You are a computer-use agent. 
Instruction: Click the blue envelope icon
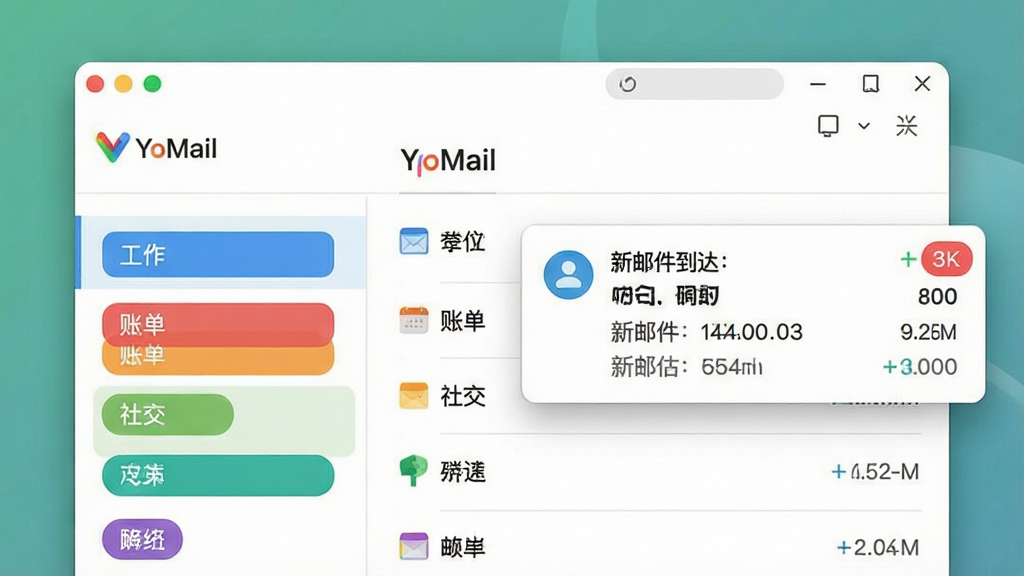coord(413,241)
